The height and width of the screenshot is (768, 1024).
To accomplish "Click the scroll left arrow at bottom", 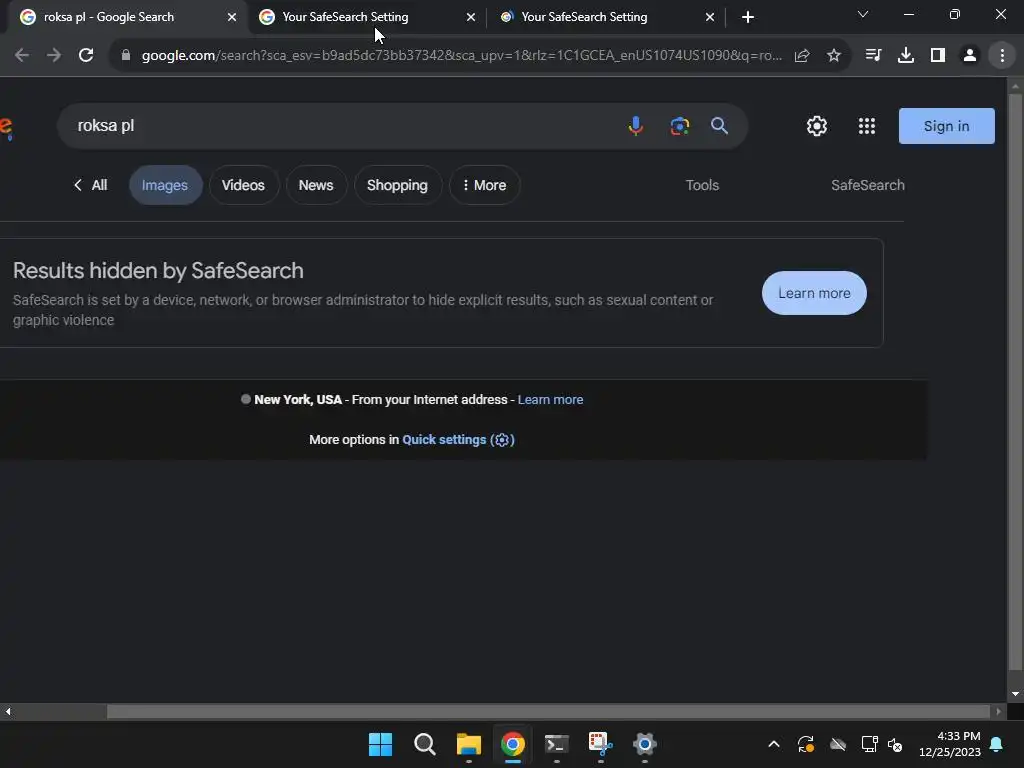I will click(x=8, y=711).
